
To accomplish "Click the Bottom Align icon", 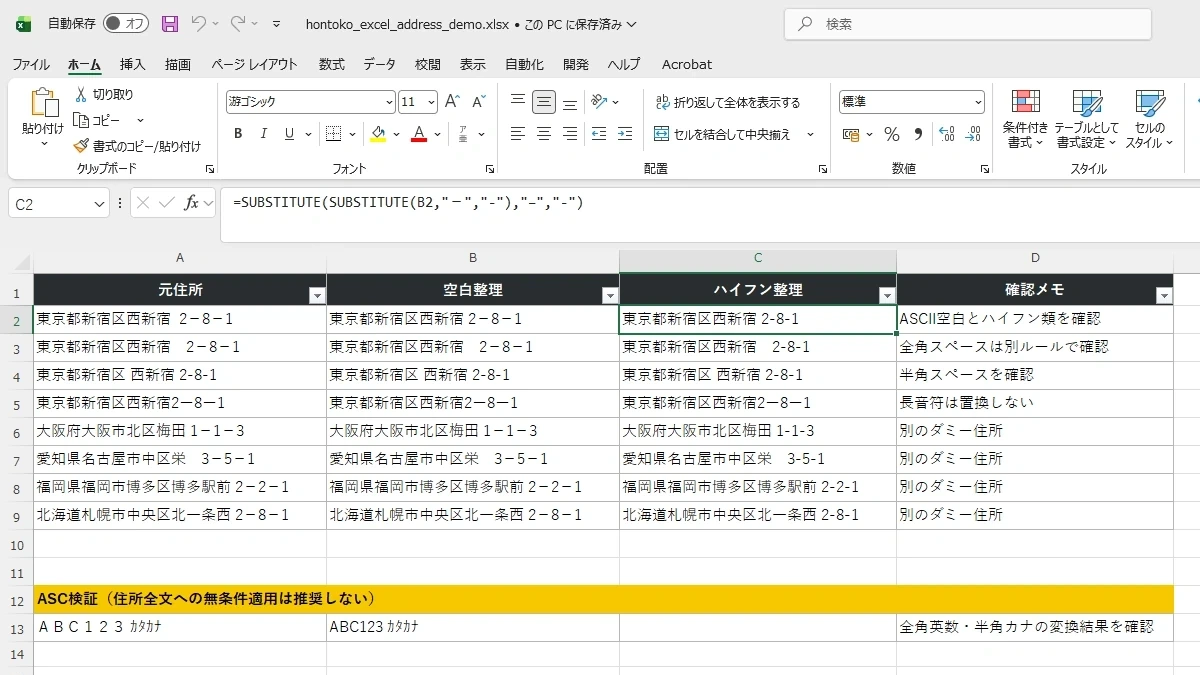I will (569, 102).
